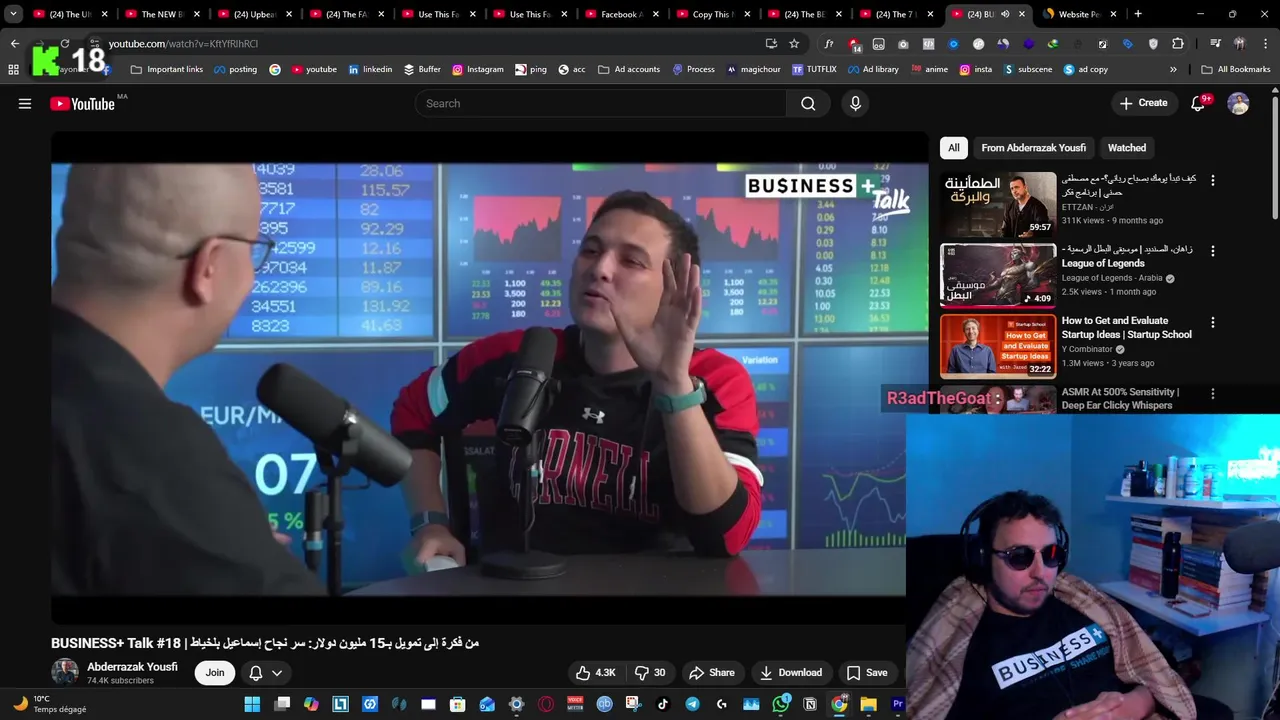
Task: Open the Ad library bookmark
Action: pos(873,70)
